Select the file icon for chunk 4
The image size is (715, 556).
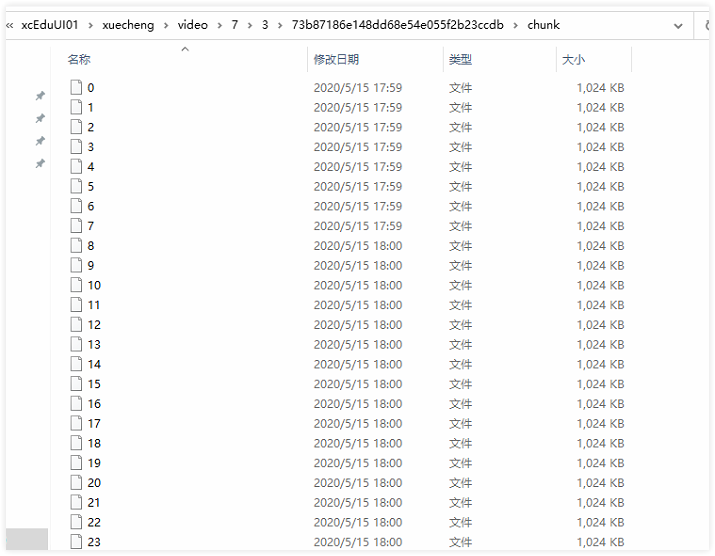click(x=76, y=166)
